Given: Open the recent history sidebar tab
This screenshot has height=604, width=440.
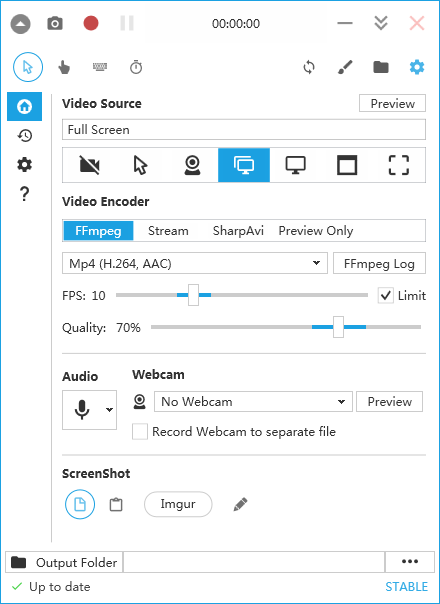Looking at the screenshot, I should [x=25, y=136].
